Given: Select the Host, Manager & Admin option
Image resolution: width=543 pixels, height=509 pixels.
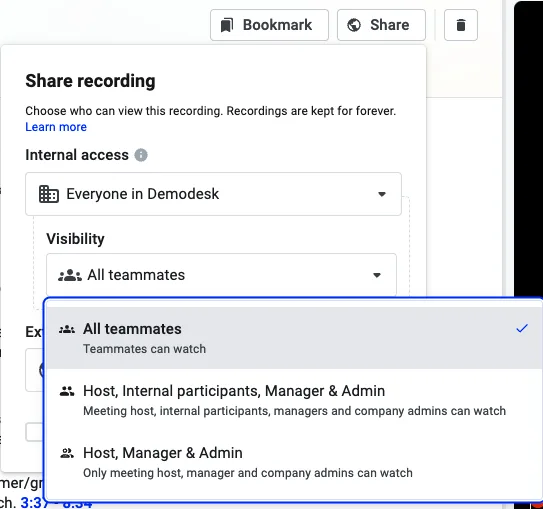Looking at the screenshot, I should [x=294, y=462].
